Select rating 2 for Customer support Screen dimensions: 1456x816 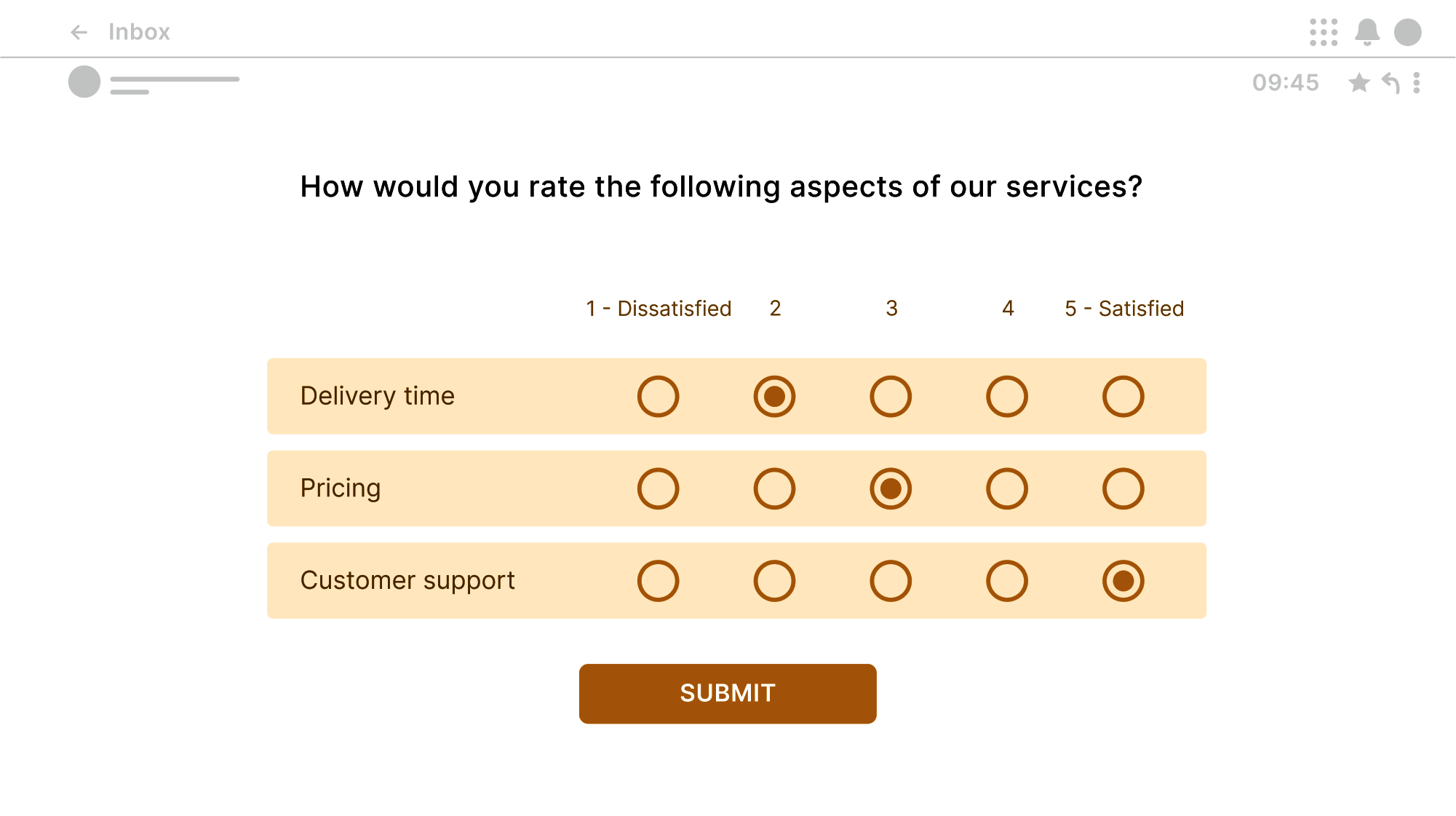pyautogui.click(x=774, y=581)
